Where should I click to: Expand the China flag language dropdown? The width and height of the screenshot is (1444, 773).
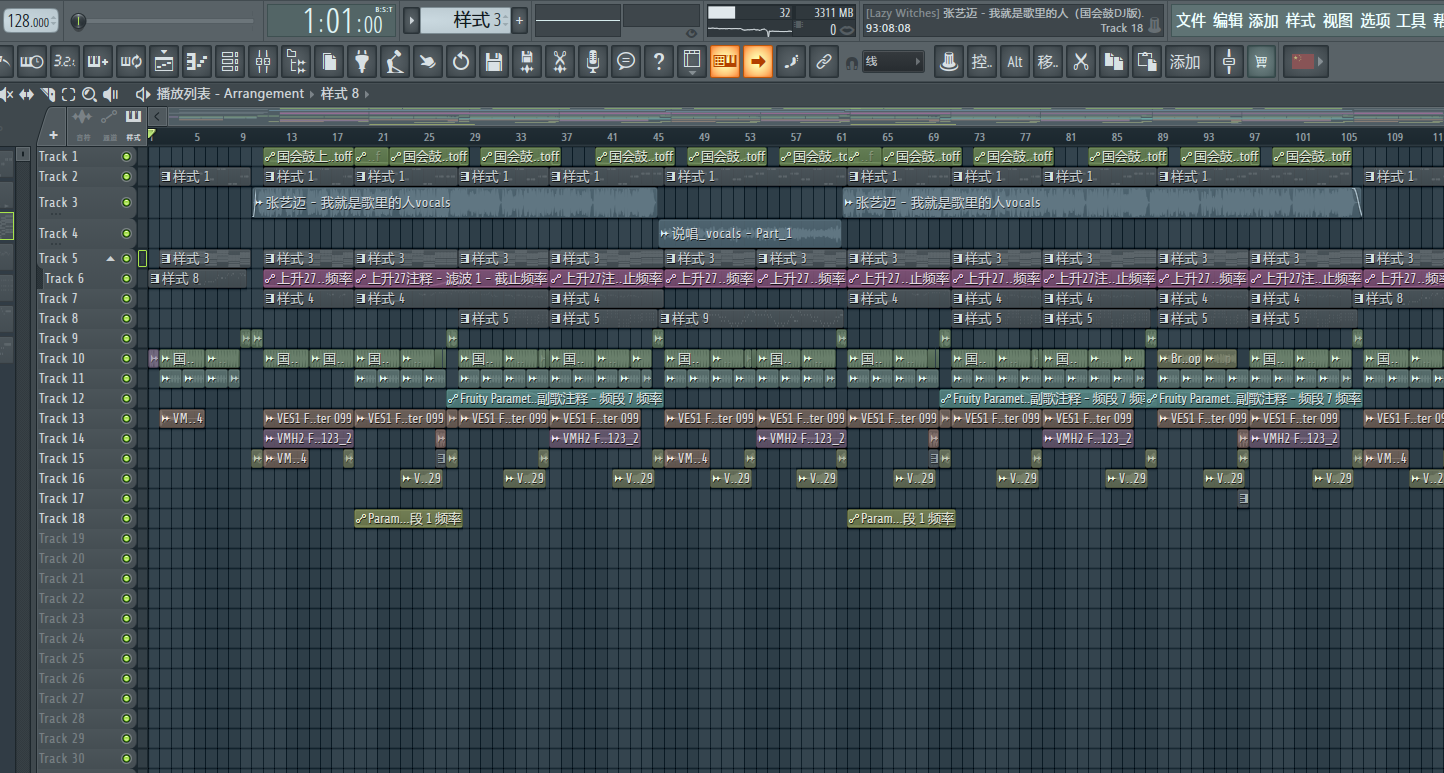[x=1306, y=62]
